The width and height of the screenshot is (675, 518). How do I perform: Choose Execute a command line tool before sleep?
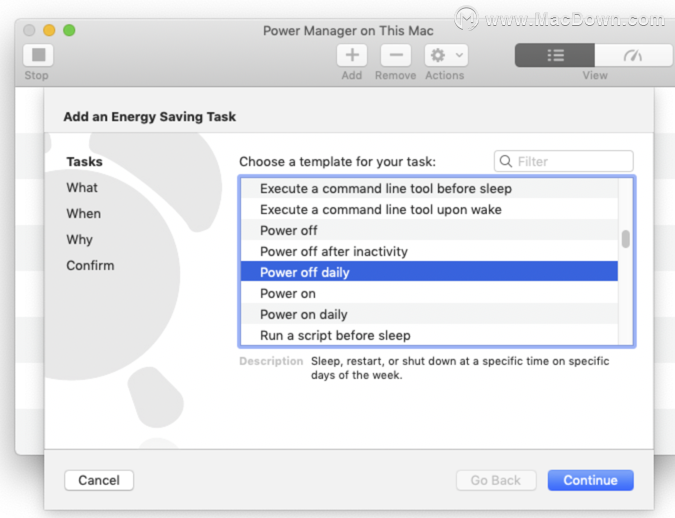coord(429,188)
